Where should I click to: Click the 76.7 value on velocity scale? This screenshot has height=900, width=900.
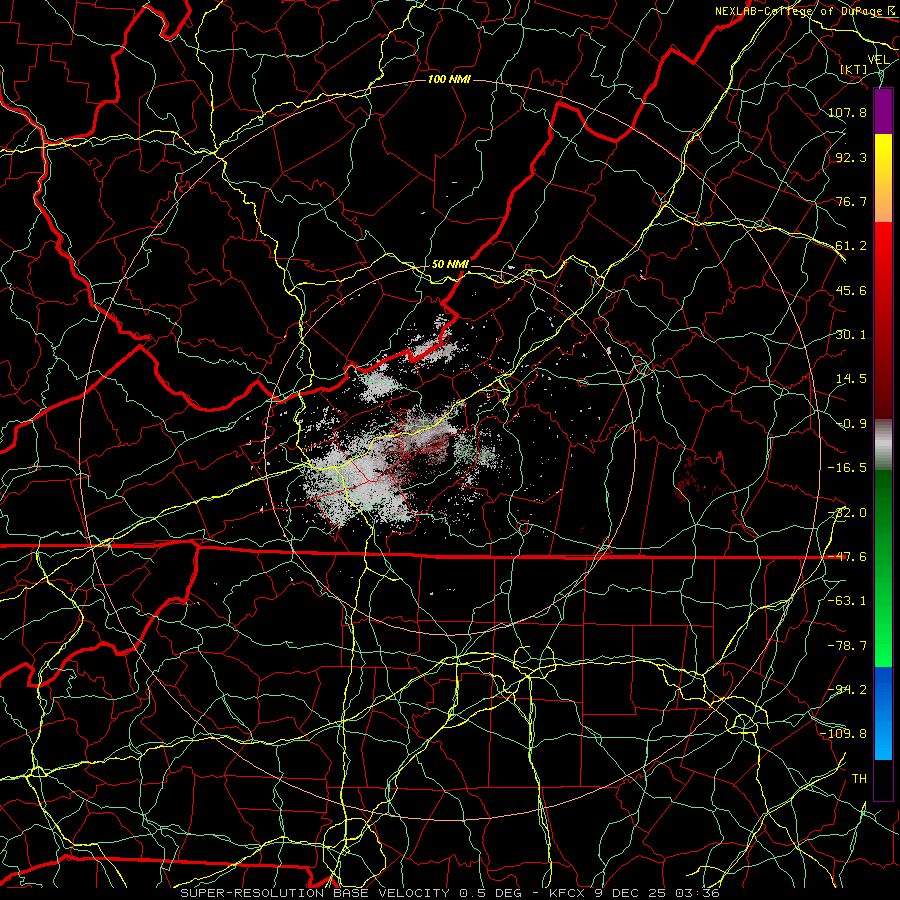[851, 201]
